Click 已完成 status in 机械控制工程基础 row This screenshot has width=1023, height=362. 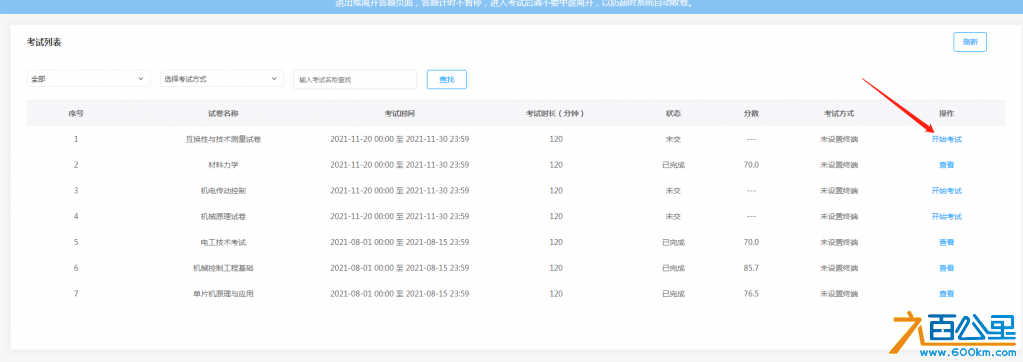click(673, 268)
